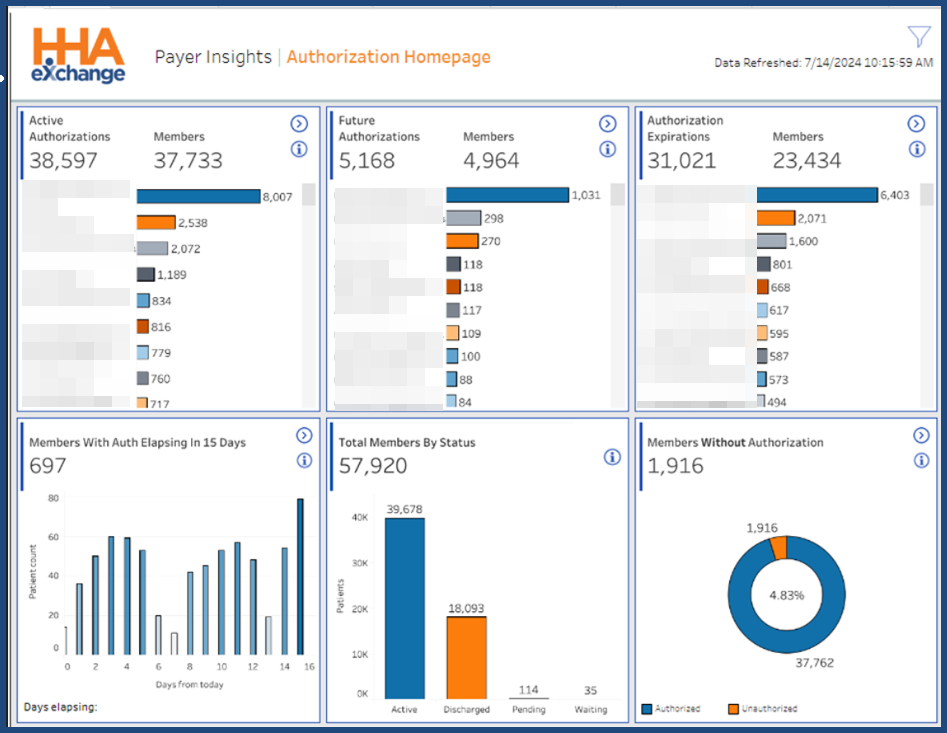This screenshot has height=733, width=947.
Task: Open Active Authorizations detail arrow
Action: [x=298, y=124]
